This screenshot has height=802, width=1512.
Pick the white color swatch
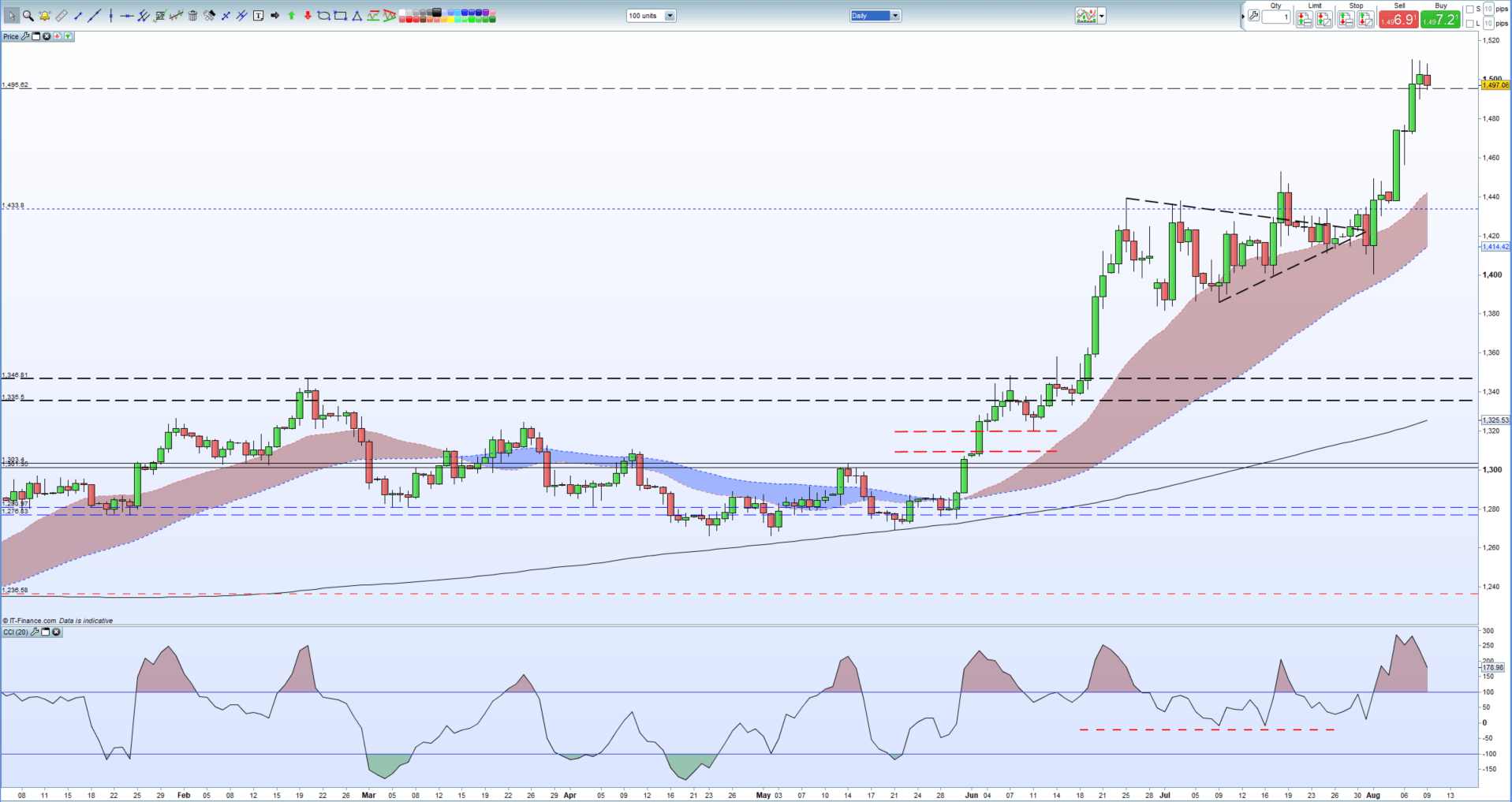click(x=401, y=13)
